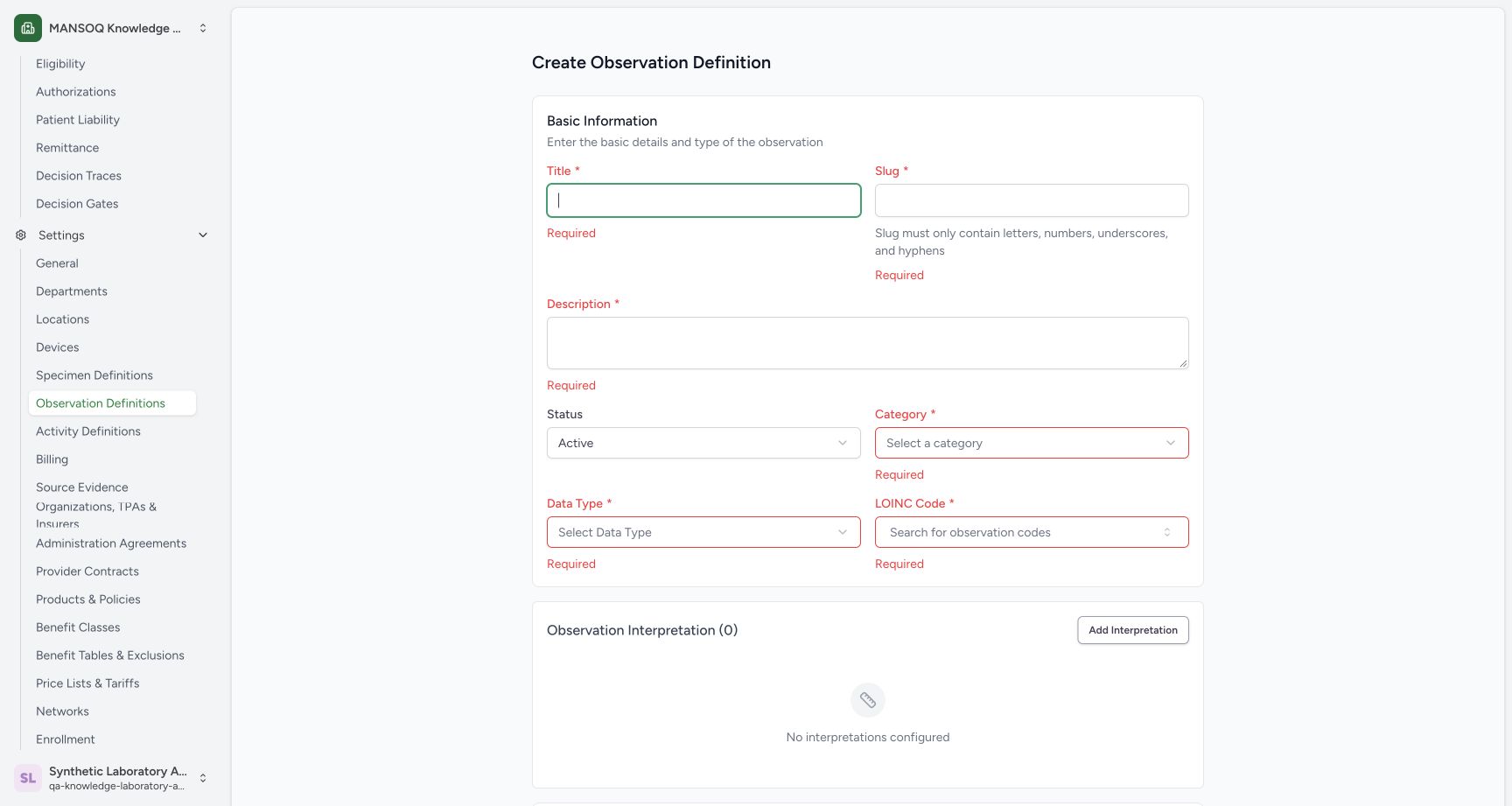Screen dimensions: 1512x806
Task: Open the Synthetic Laboratory account switcher arrows
Action: click(x=203, y=777)
